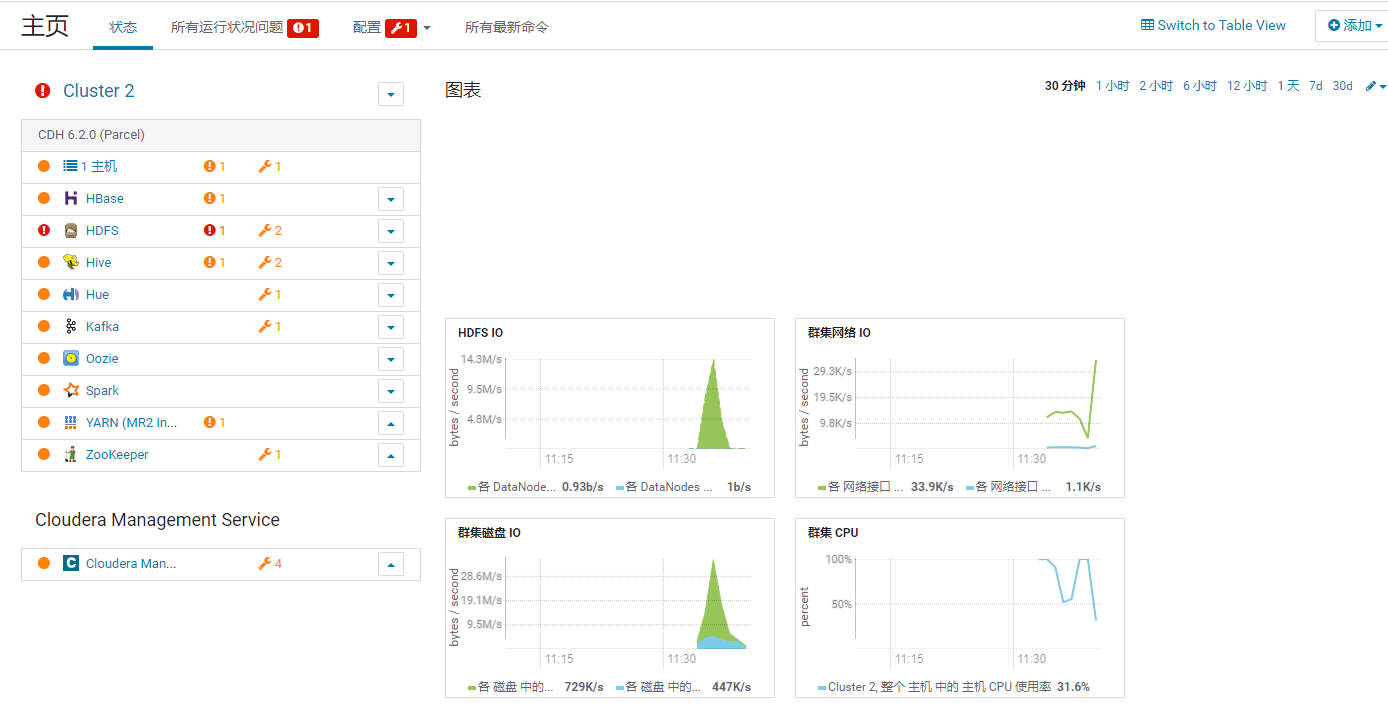
Task: Open configuration issues via the wrench icon beside HDFS
Action: pos(265,230)
